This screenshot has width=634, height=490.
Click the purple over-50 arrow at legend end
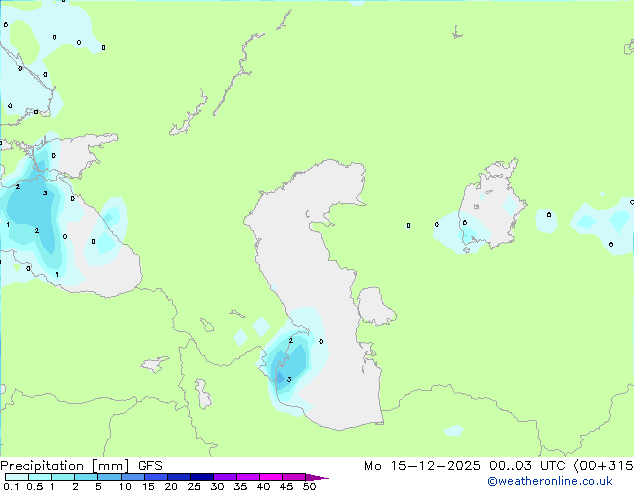click(316, 477)
